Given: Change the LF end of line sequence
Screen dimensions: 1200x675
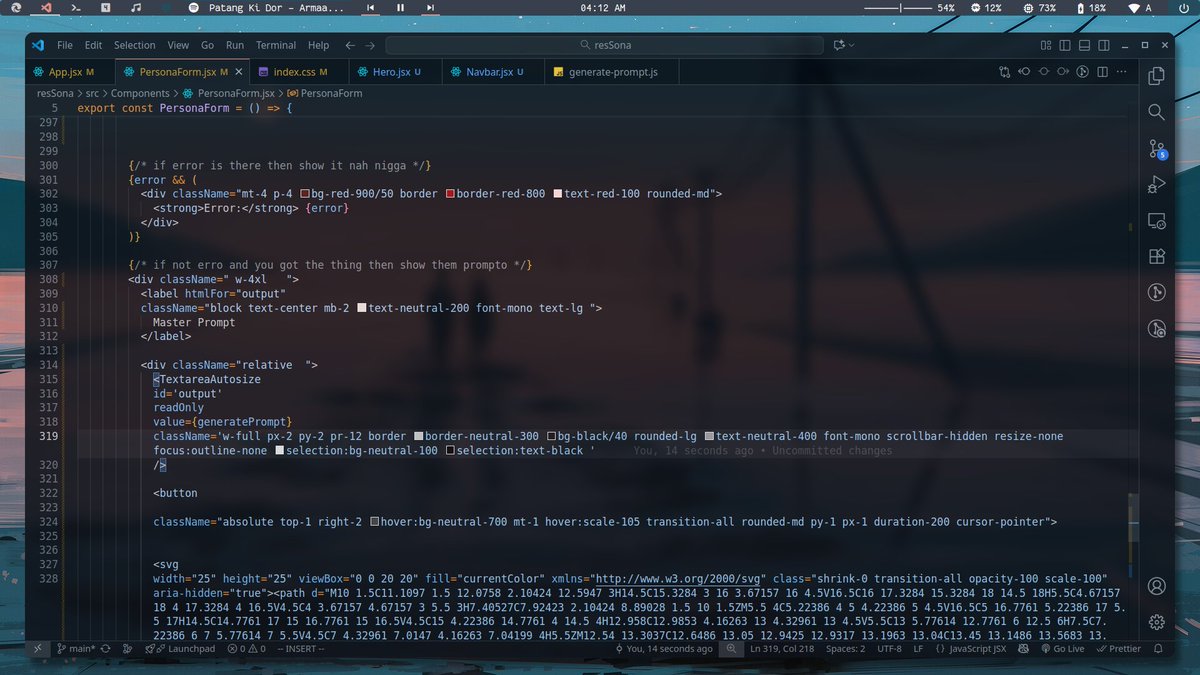Looking at the screenshot, I should [x=918, y=648].
